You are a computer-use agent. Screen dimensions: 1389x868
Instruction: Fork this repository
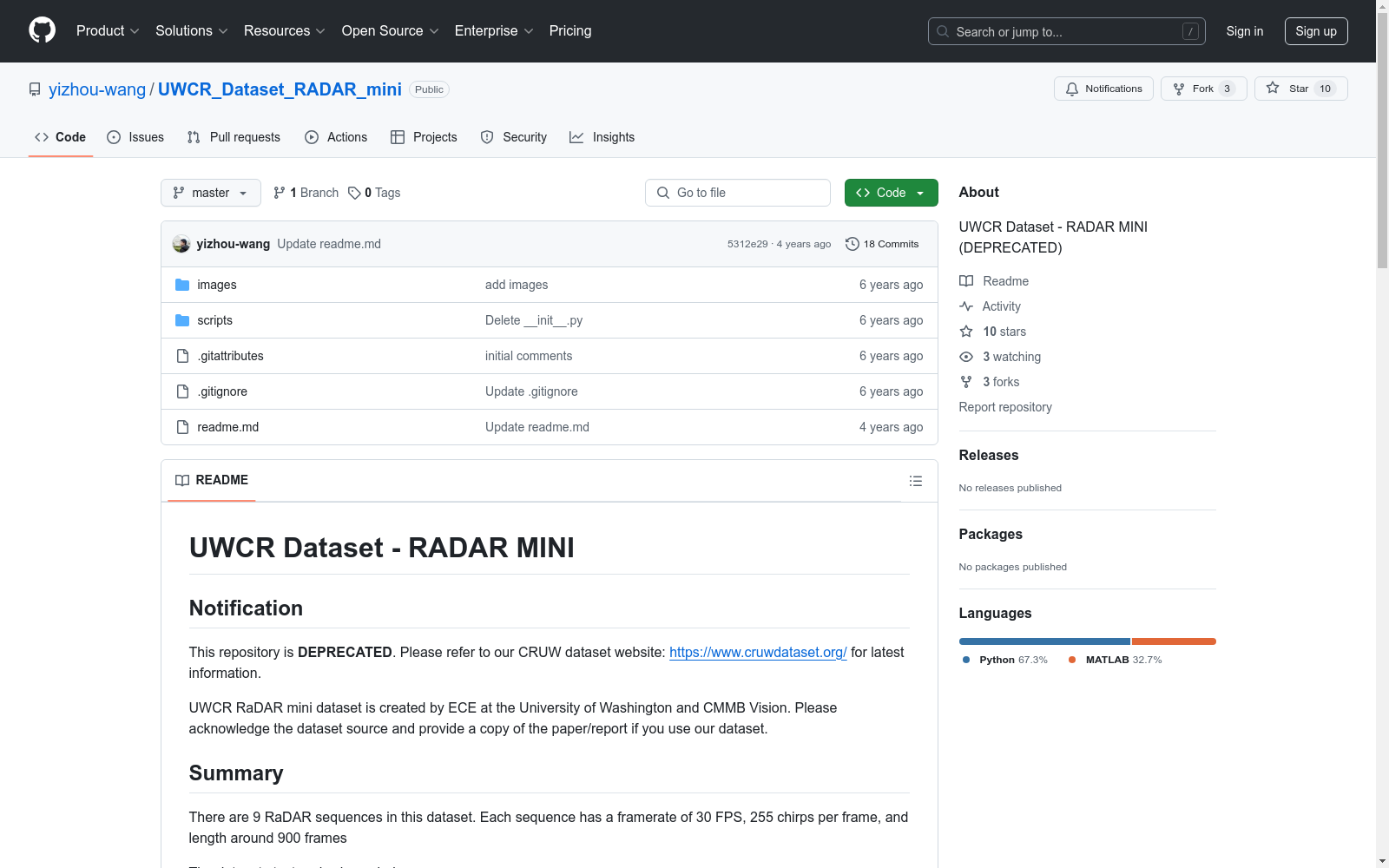click(x=1202, y=89)
